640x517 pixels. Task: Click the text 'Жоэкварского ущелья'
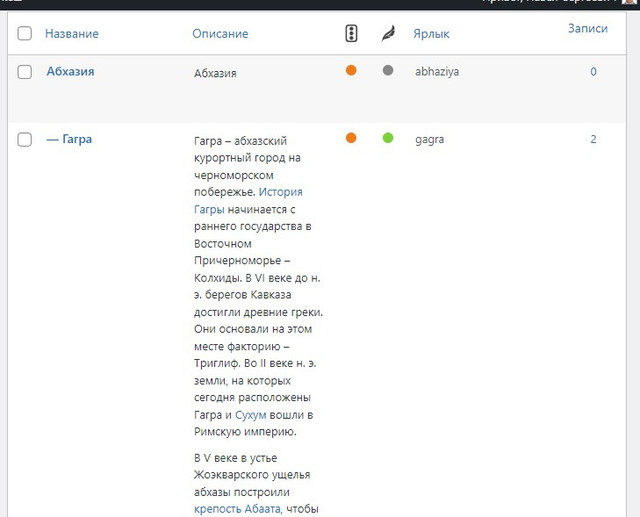[252, 475]
